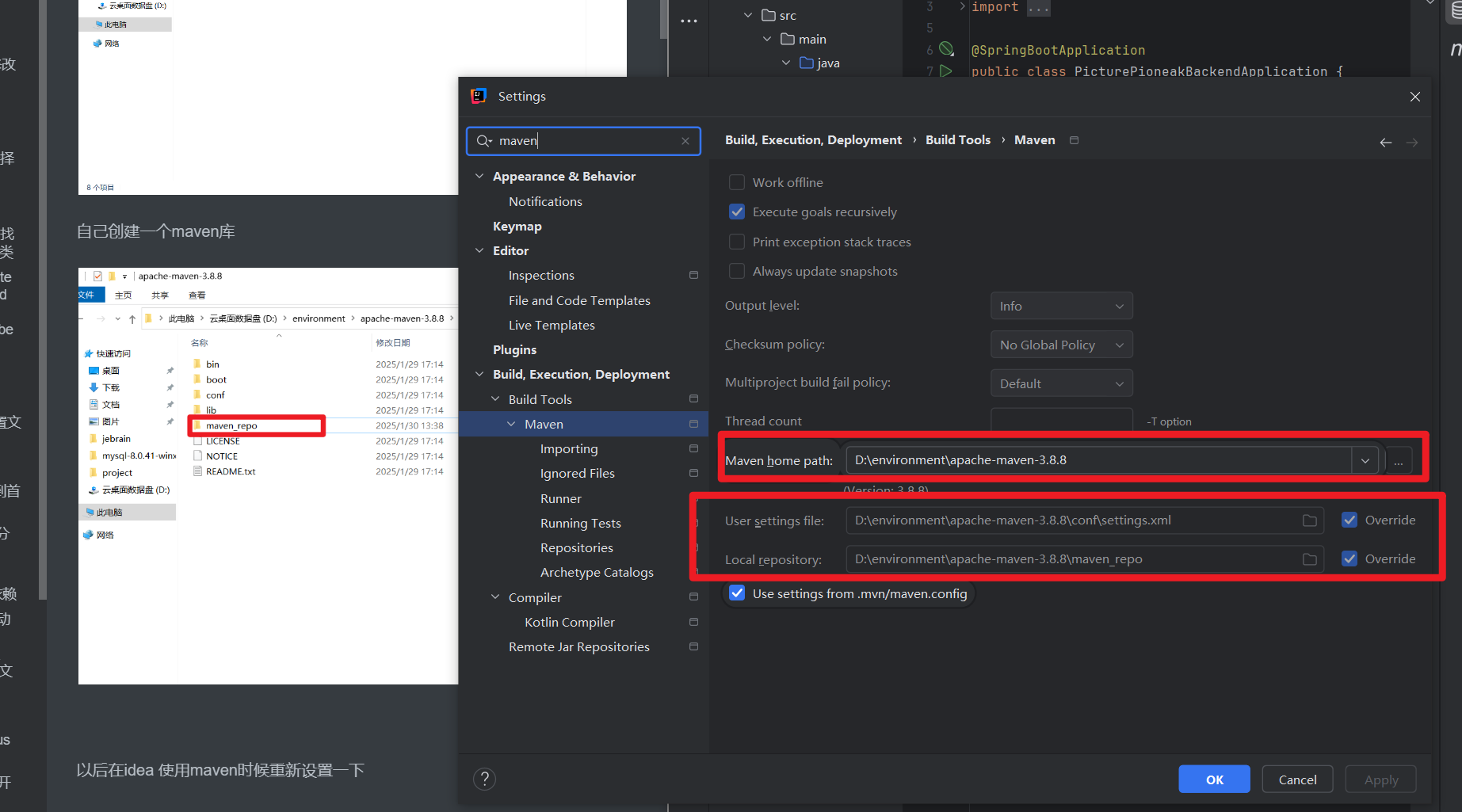Toggle Execute goals recursively

(x=737, y=212)
